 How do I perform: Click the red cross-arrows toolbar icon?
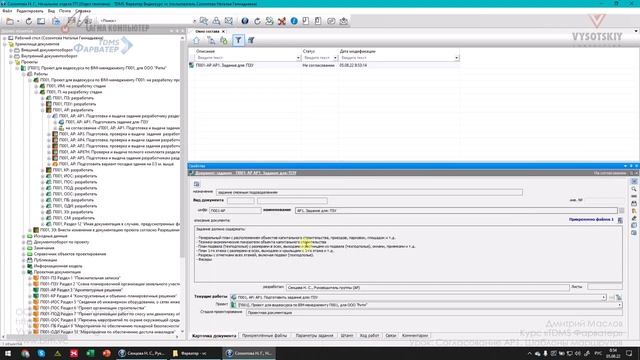[282, 21]
